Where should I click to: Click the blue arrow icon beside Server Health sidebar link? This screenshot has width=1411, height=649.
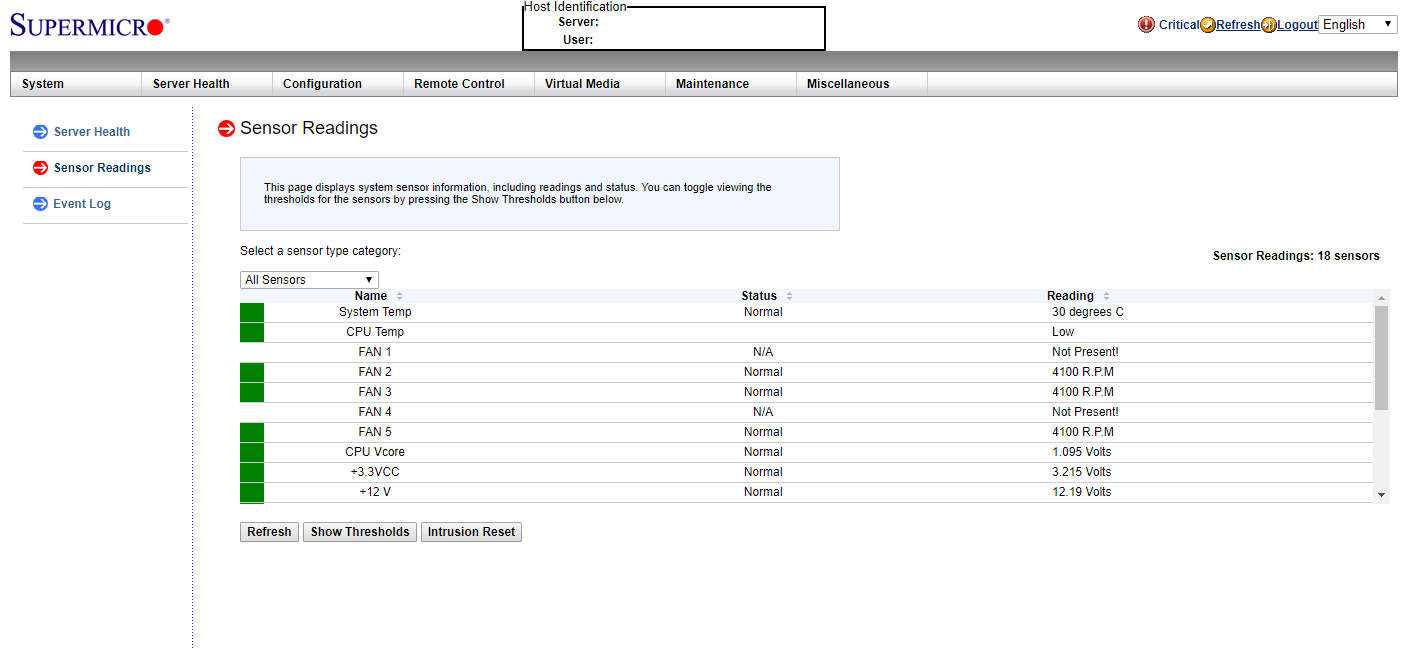pos(39,131)
